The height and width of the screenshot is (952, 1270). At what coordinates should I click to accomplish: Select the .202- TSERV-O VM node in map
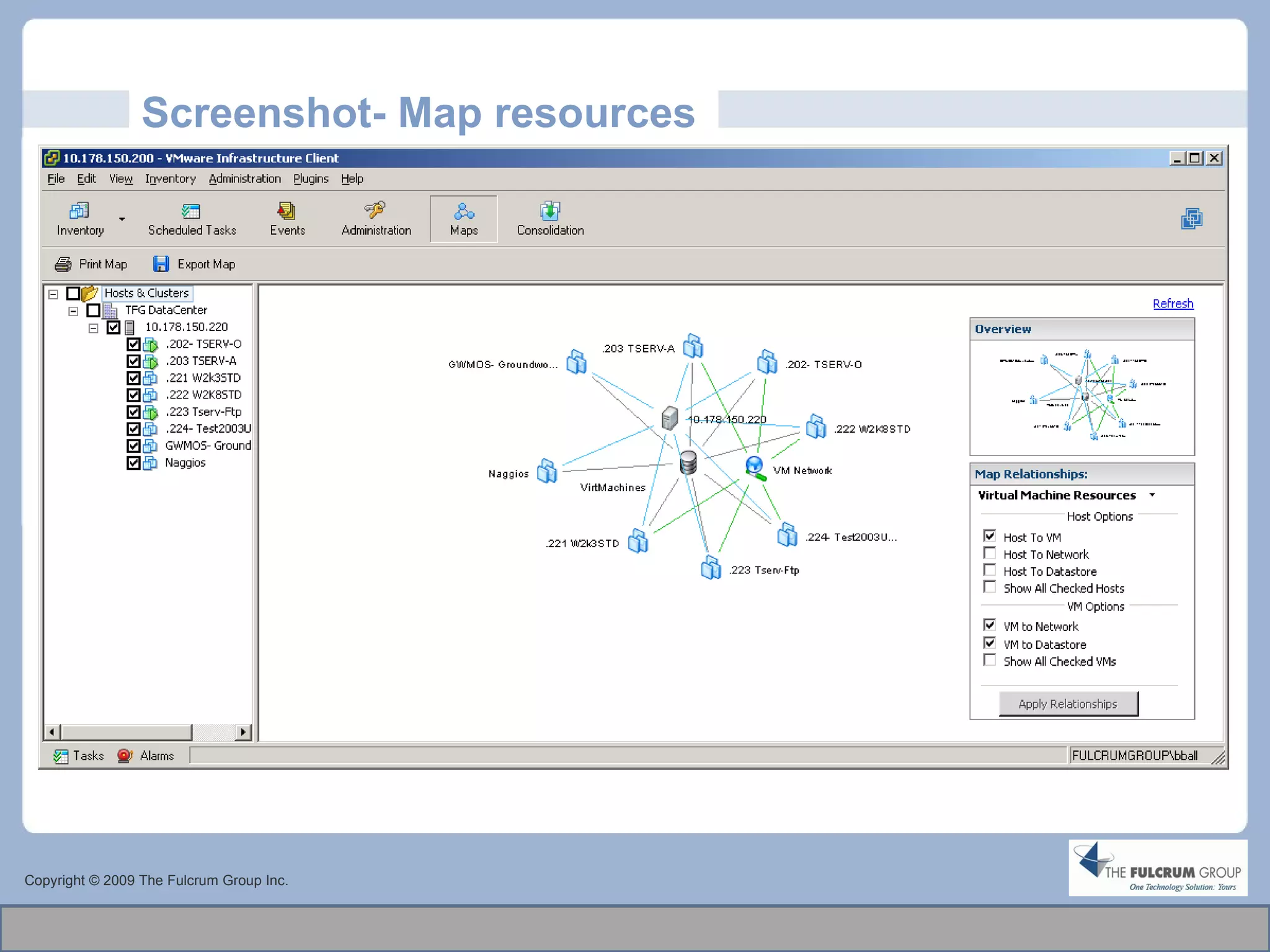[767, 361]
